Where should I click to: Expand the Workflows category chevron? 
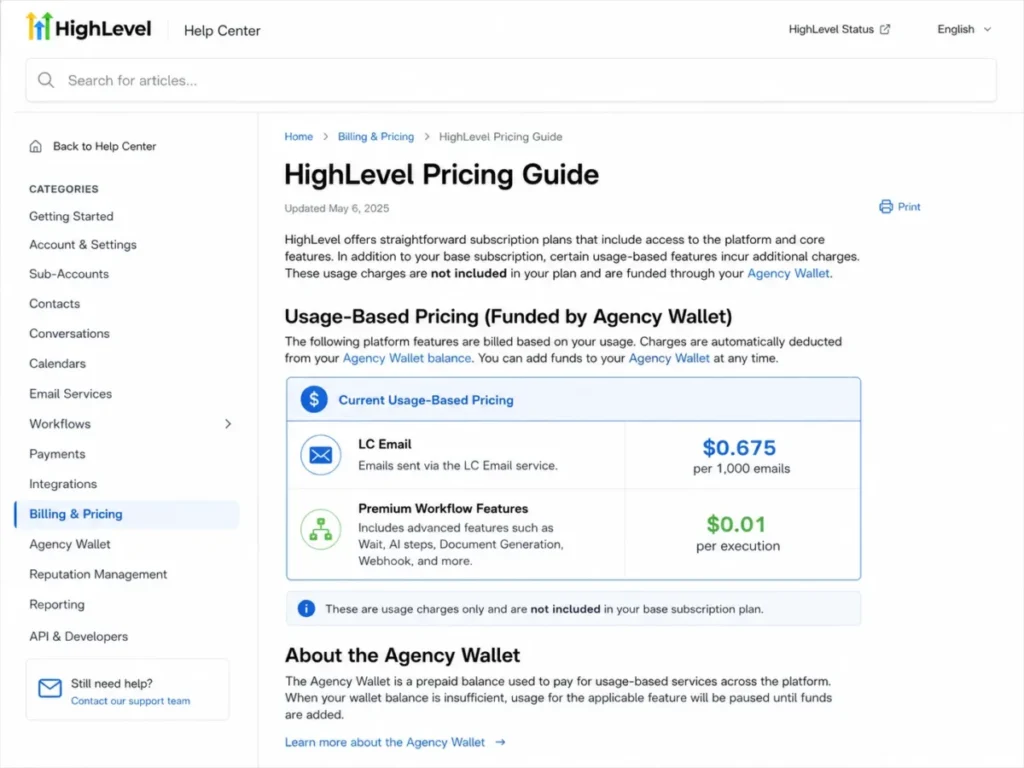[228, 424]
